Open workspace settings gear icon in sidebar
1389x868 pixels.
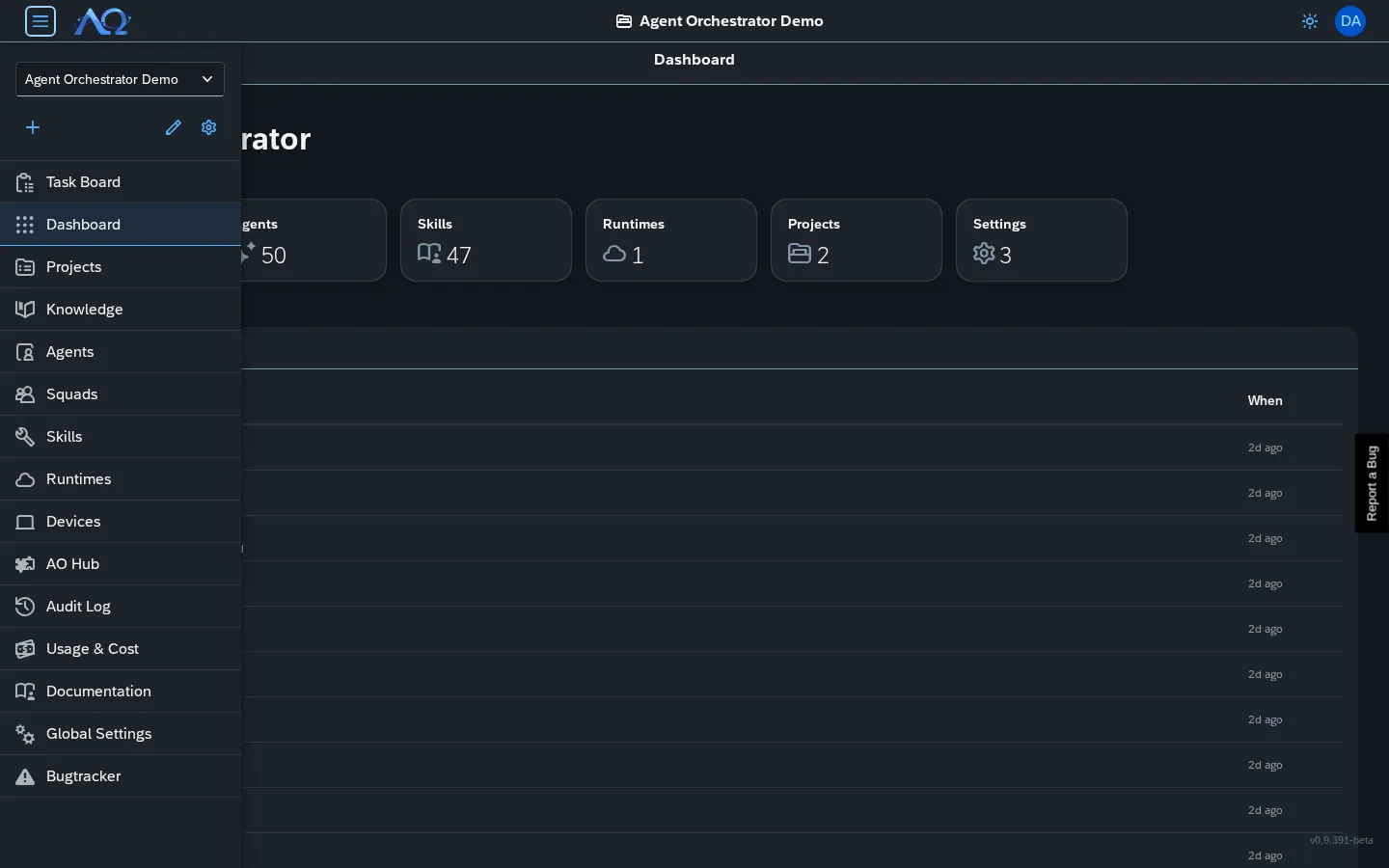209,127
